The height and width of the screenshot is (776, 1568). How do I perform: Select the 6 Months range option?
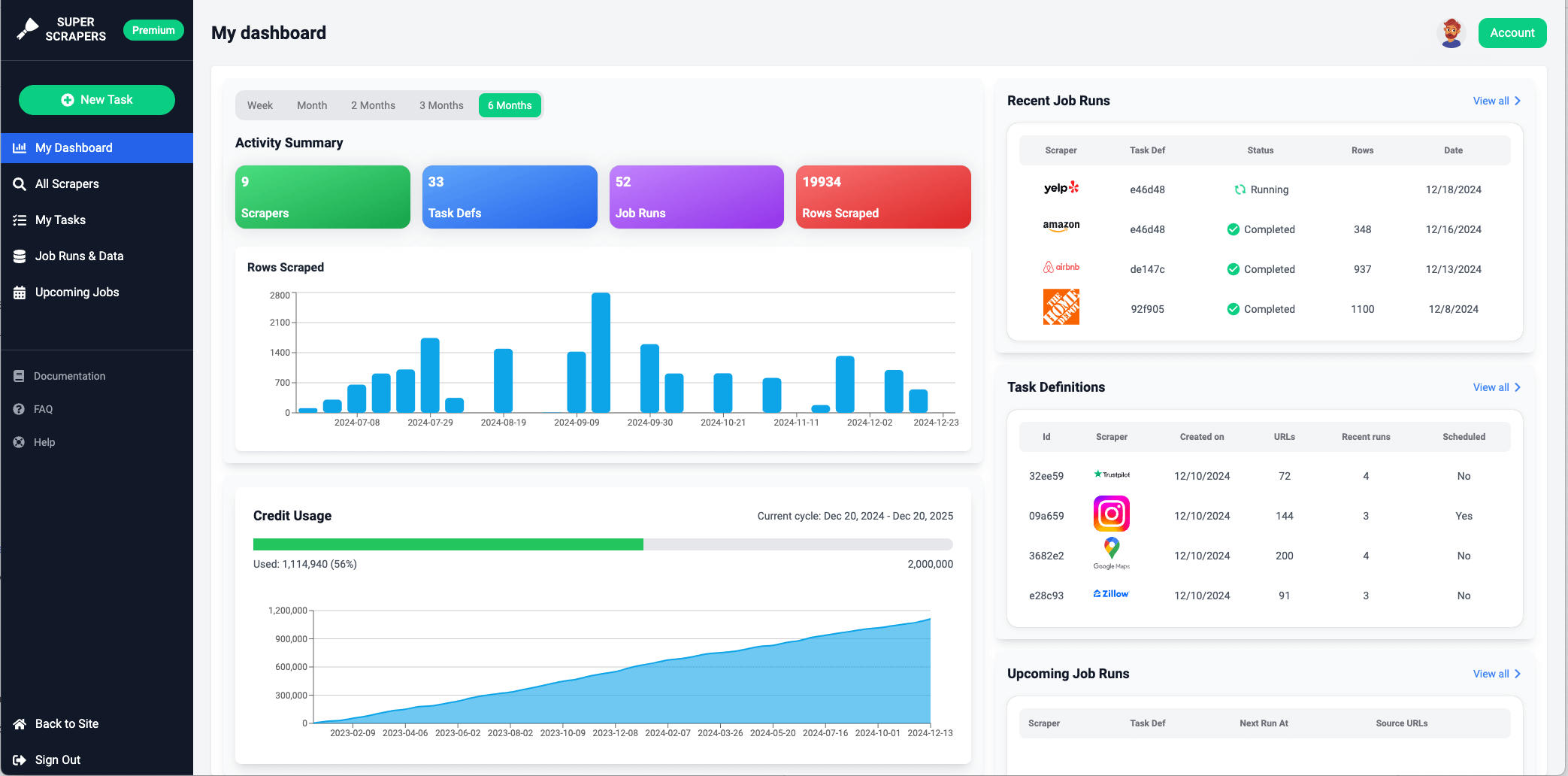pos(510,105)
